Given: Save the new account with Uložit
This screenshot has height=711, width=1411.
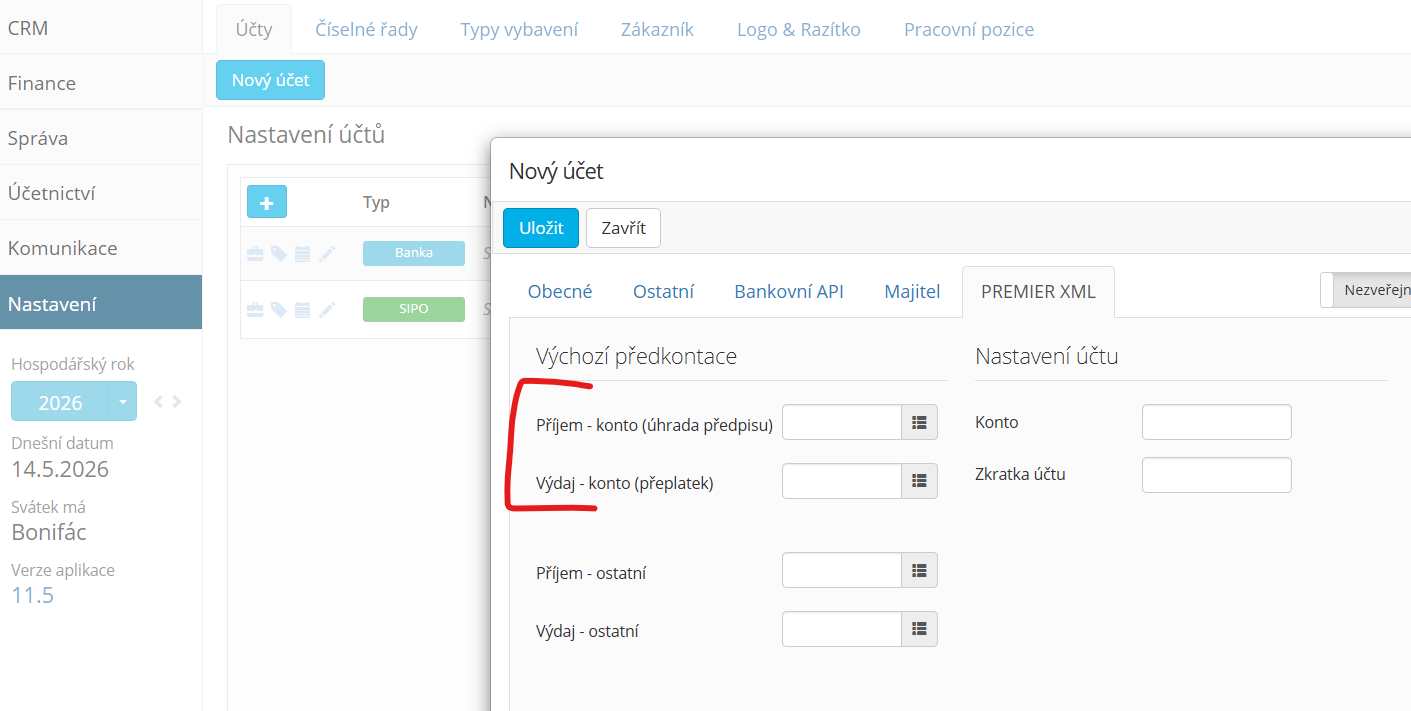Looking at the screenshot, I should click(x=541, y=228).
